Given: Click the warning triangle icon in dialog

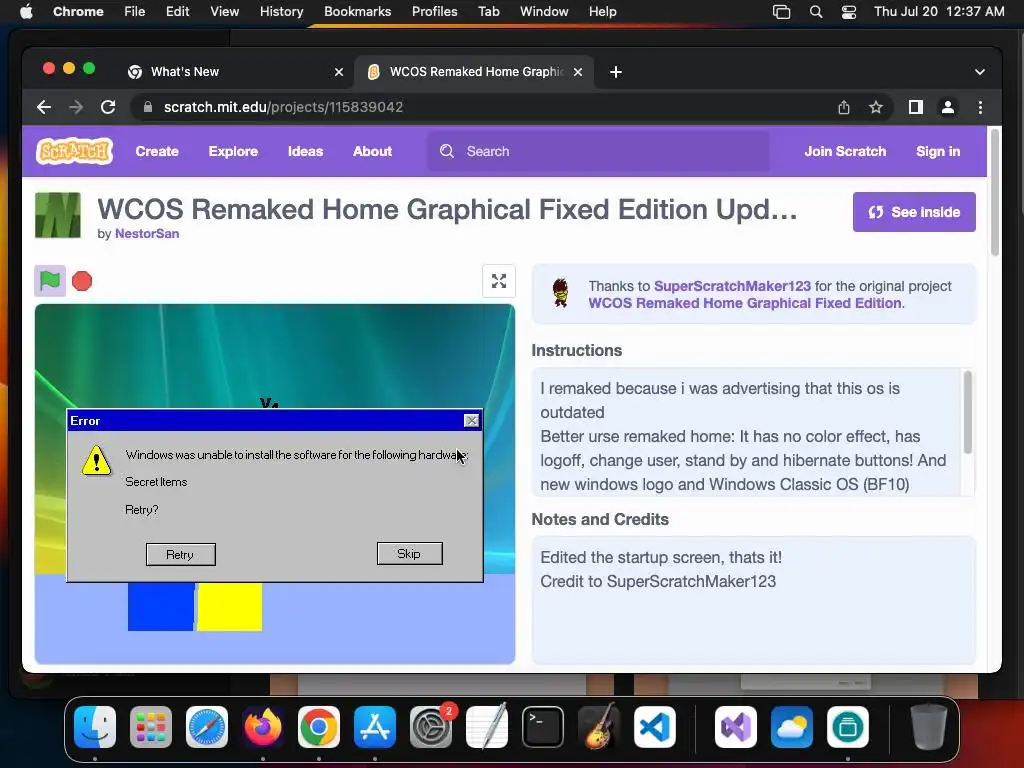Looking at the screenshot, I should pyautogui.click(x=97, y=460).
